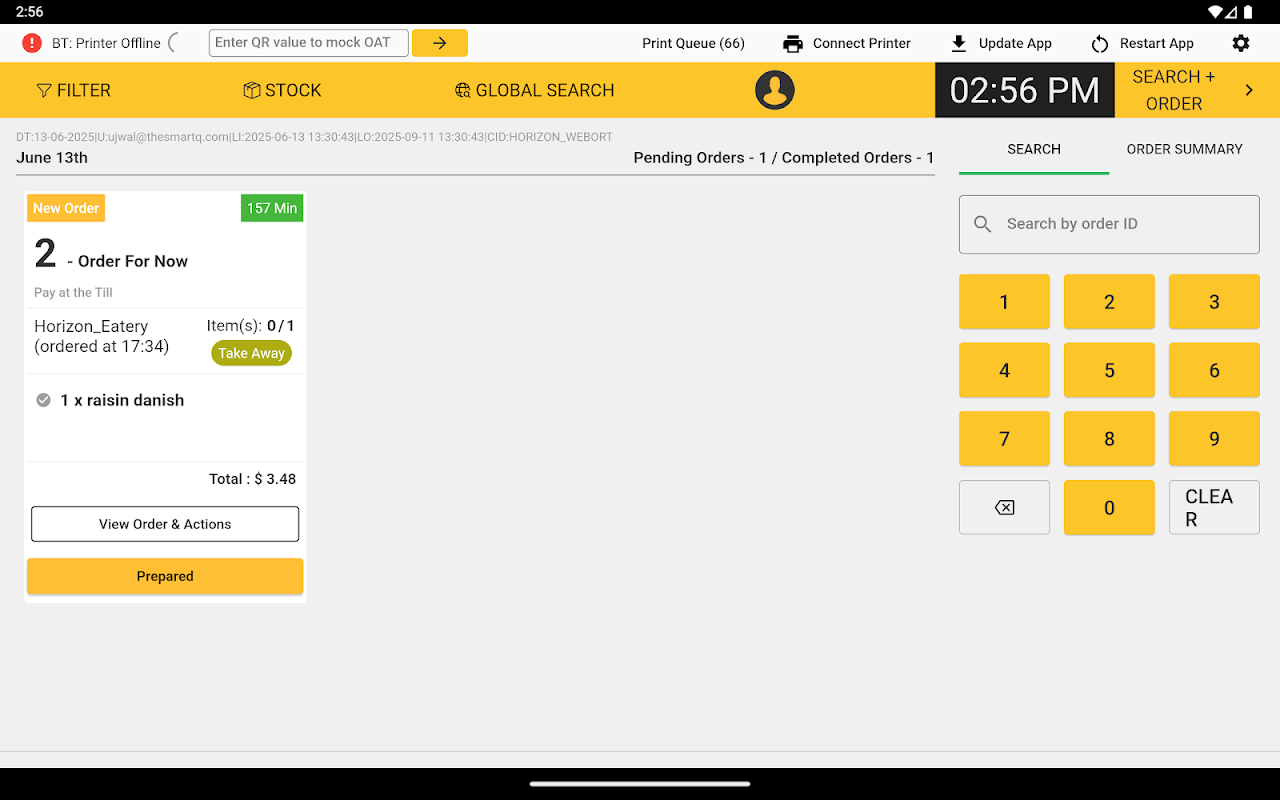Click the 'Order For Now' label
The width and height of the screenshot is (1280, 800).
click(x=133, y=261)
